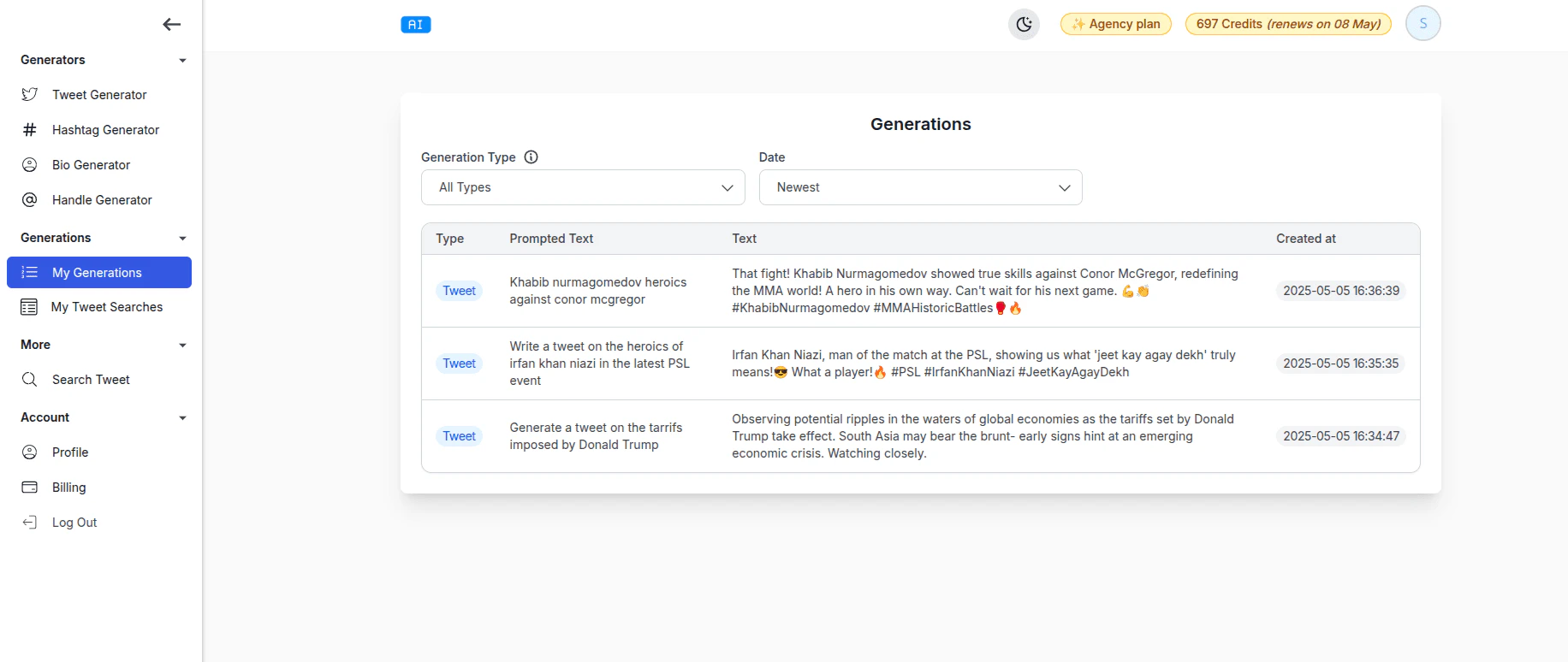Click prompt 'Khabib nurmagomedov heroics against conor mcgregor'
Image resolution: width=1568 pixels, height=662 pixels.
click(x=598, y=291)
